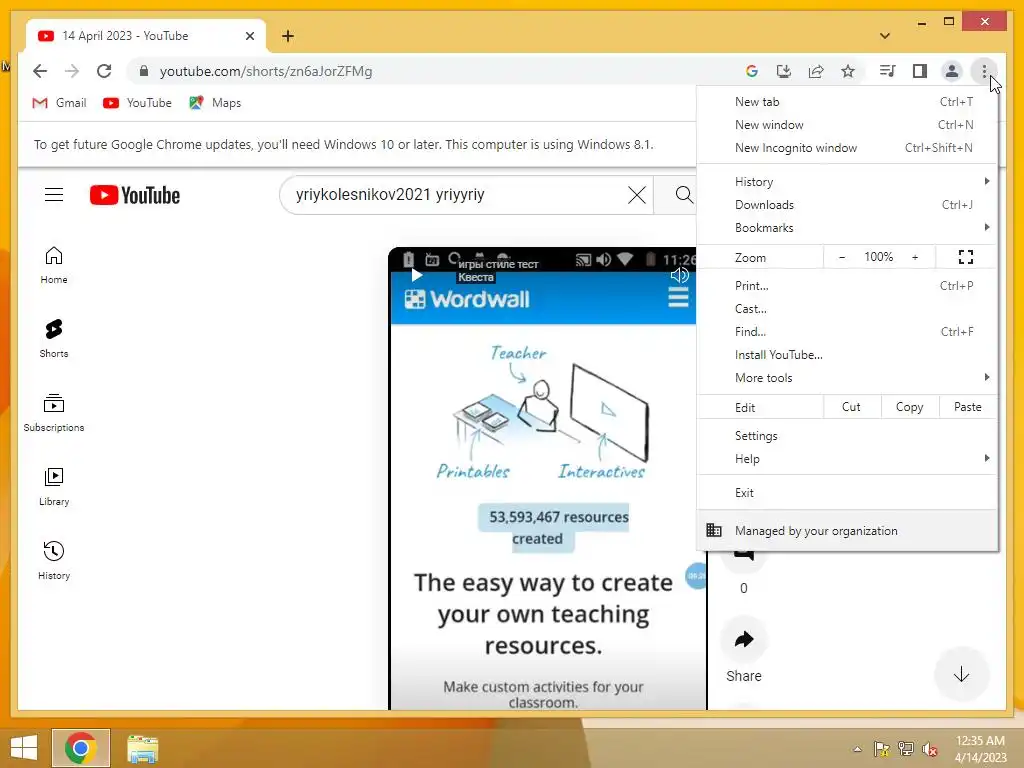Click the muted speaker tray icon
This screenshot has width=1024, height=768.
click(930, 749)
